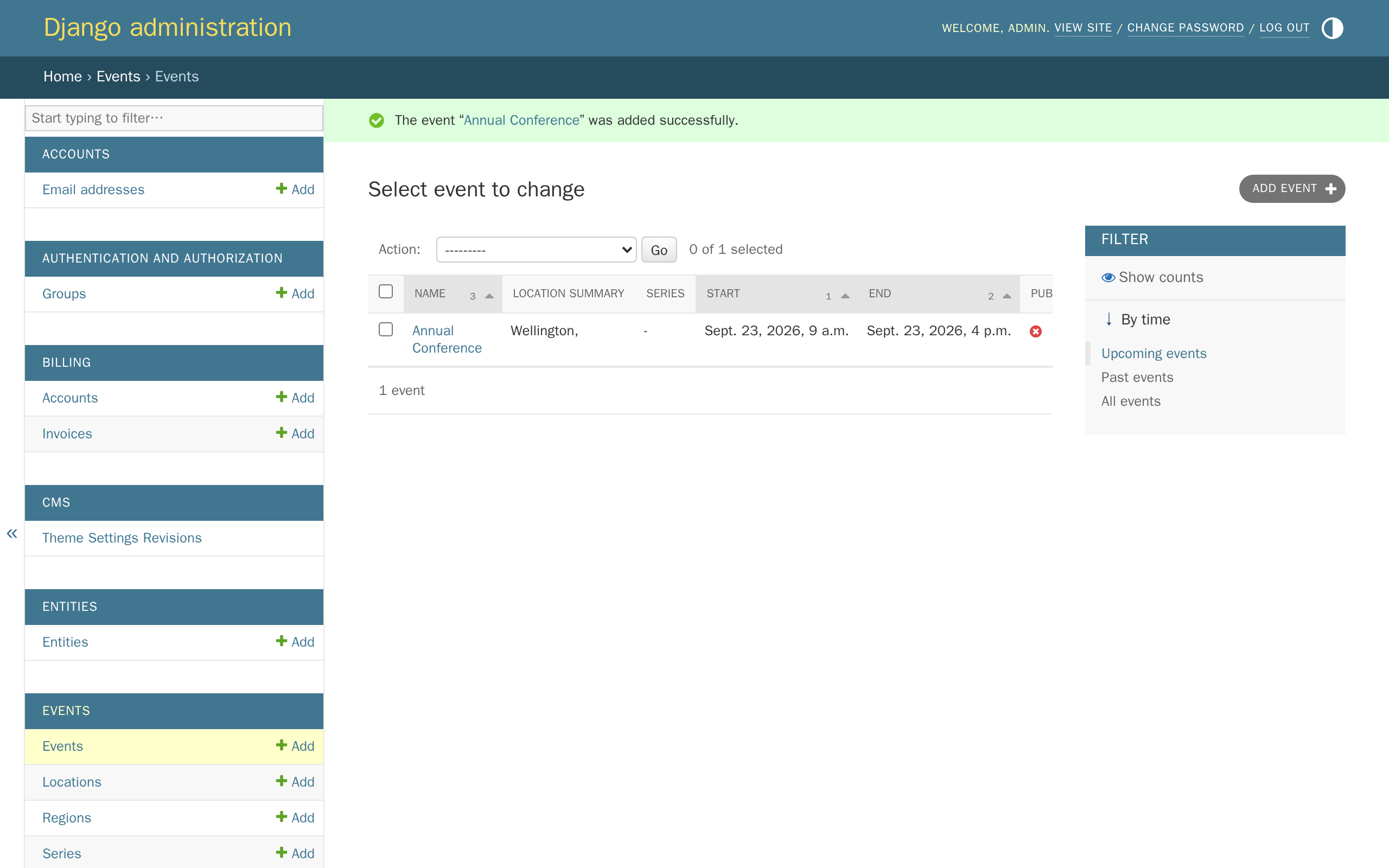Click the Add Event button

pyautogui.click(x=1292, y=189)
